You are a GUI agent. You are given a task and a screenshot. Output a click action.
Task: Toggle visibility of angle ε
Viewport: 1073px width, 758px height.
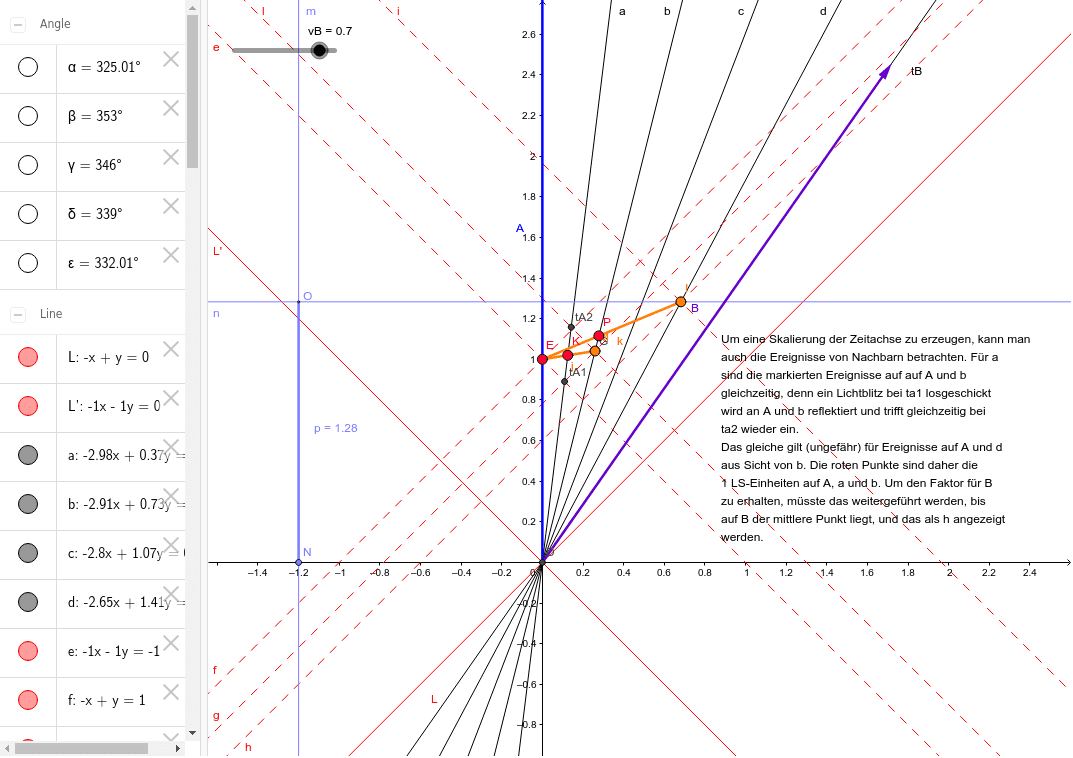pos(28,263)
